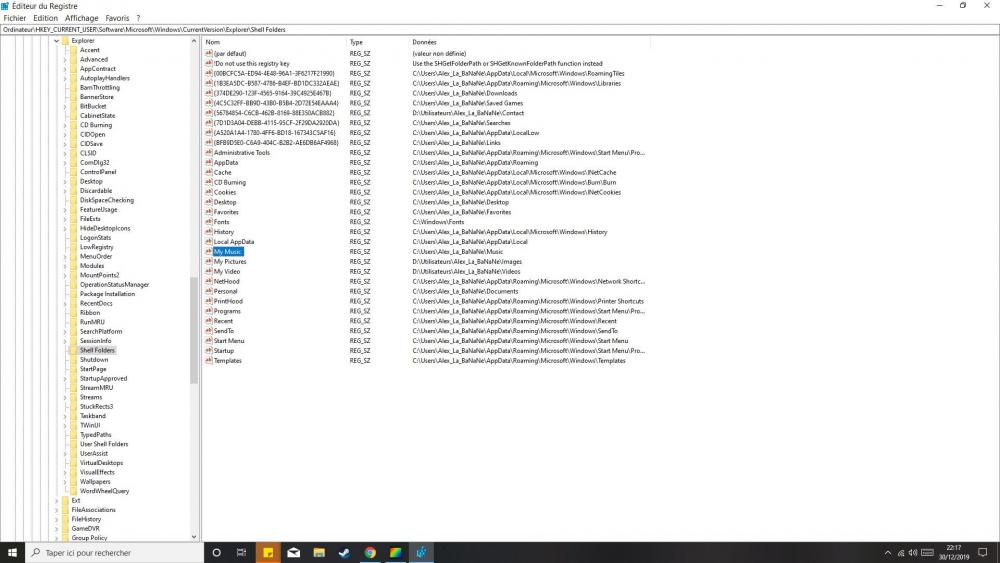This screenshot has width=1000, height=563.
Task: Open the Mail app on taskbar
Action: [293, 553]
